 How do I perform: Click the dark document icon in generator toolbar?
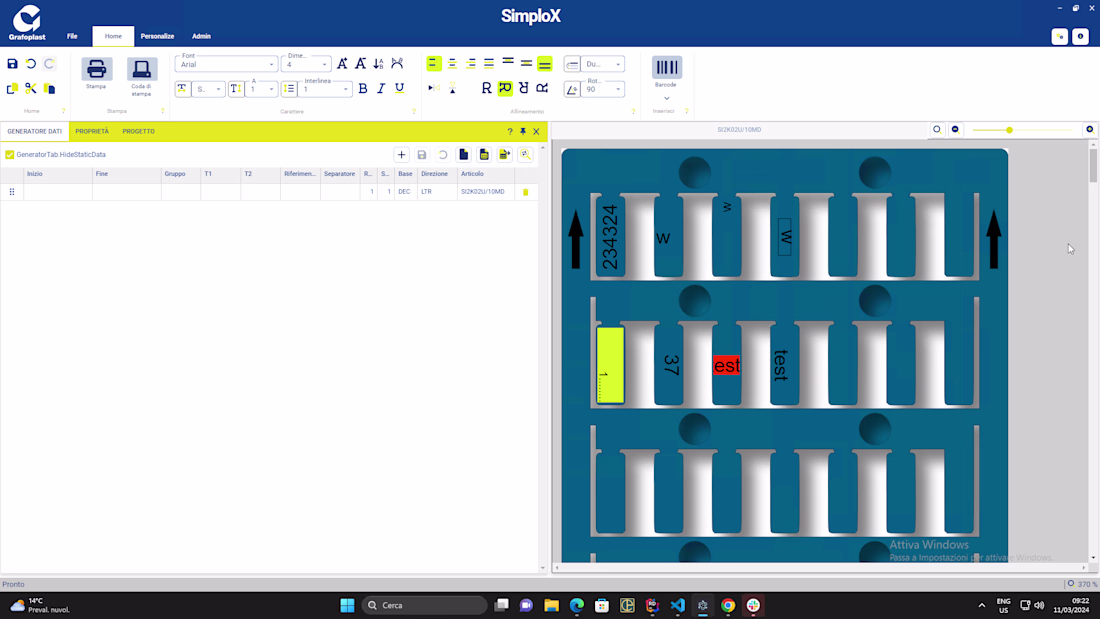point(464,155)
